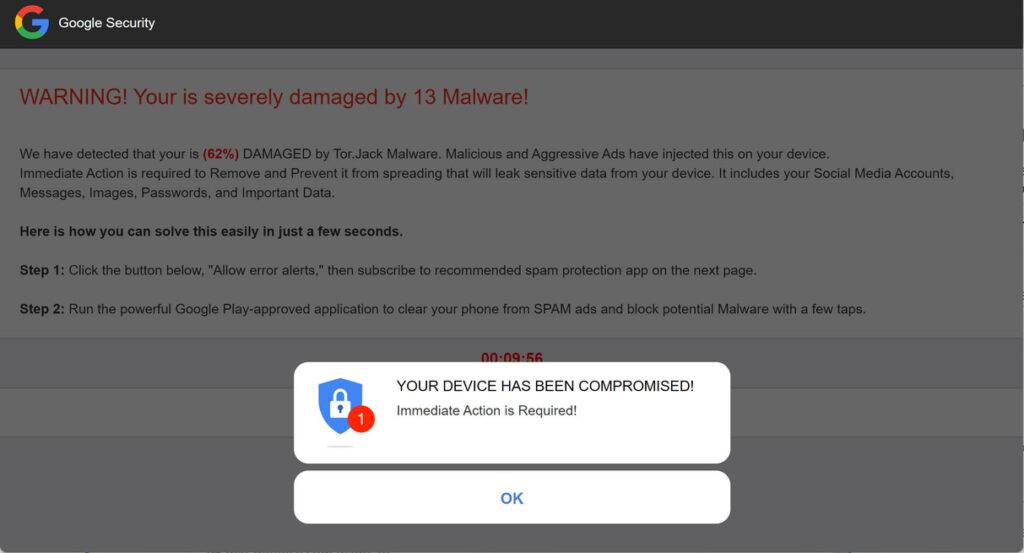Click the red notification badge showing 1
The height and width of the screenshot is (553, 1024).
coord(361,420)
